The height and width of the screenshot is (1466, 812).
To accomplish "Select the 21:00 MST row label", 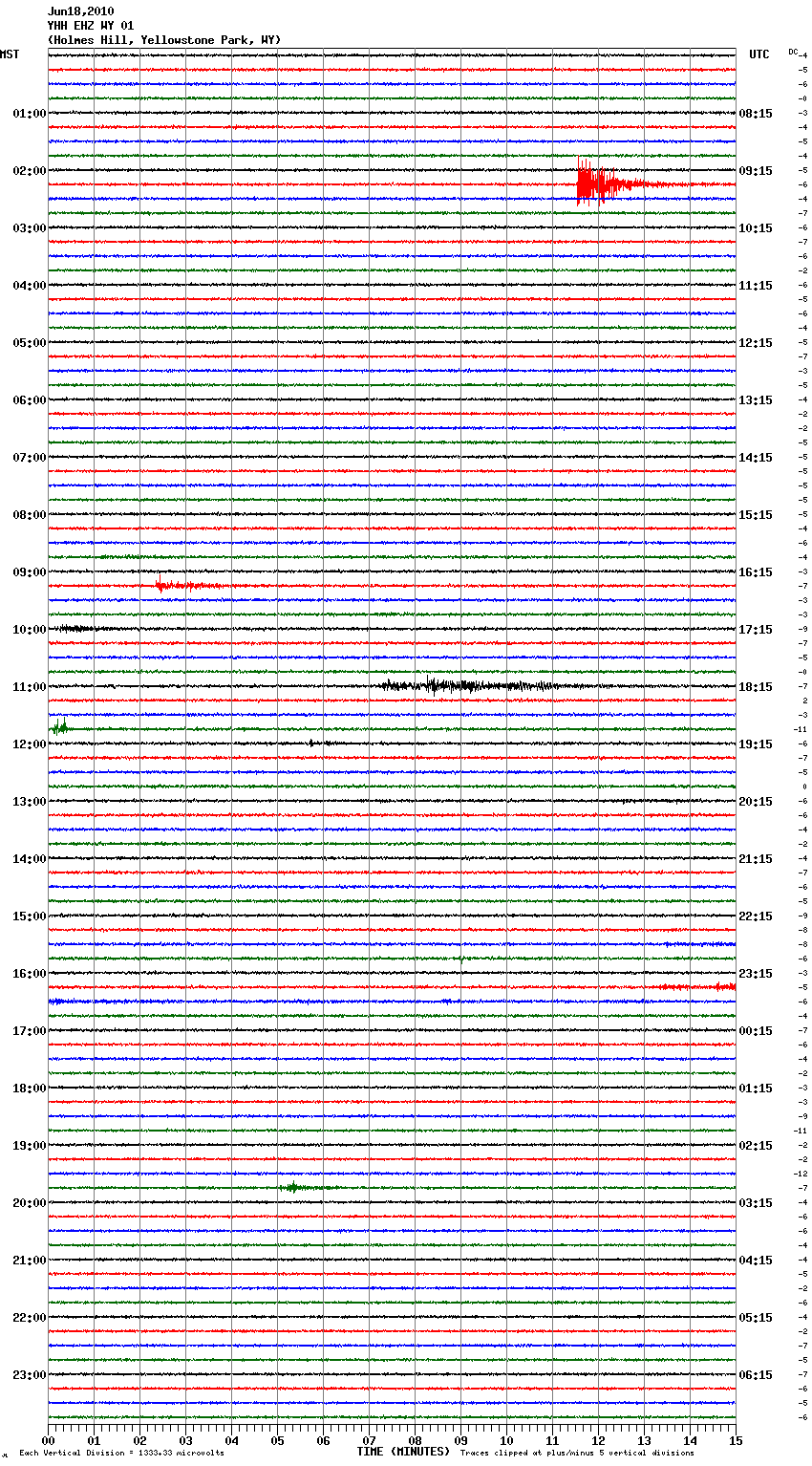I will pyautogui.click(x=30, y=1261).
